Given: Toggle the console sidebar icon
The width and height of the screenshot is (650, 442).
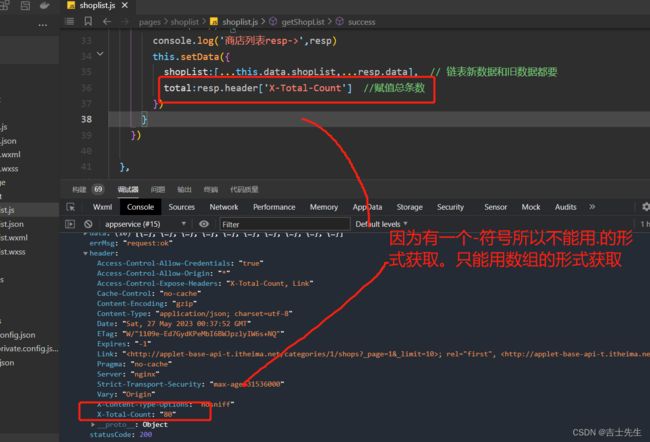Looking at the screenshot, I should point(70,224).
